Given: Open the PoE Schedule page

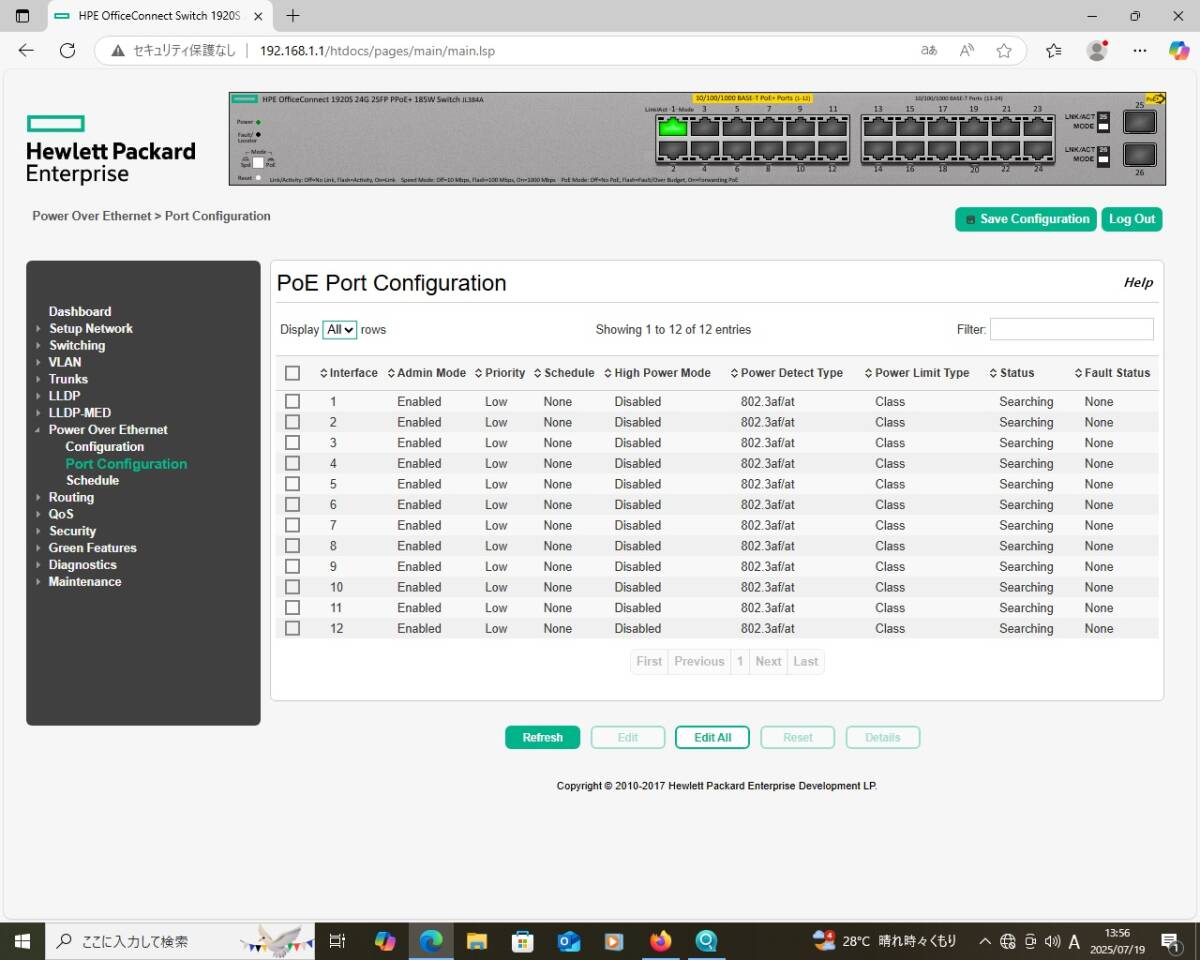Looking at the screenshot, I should tap(92, 480).
